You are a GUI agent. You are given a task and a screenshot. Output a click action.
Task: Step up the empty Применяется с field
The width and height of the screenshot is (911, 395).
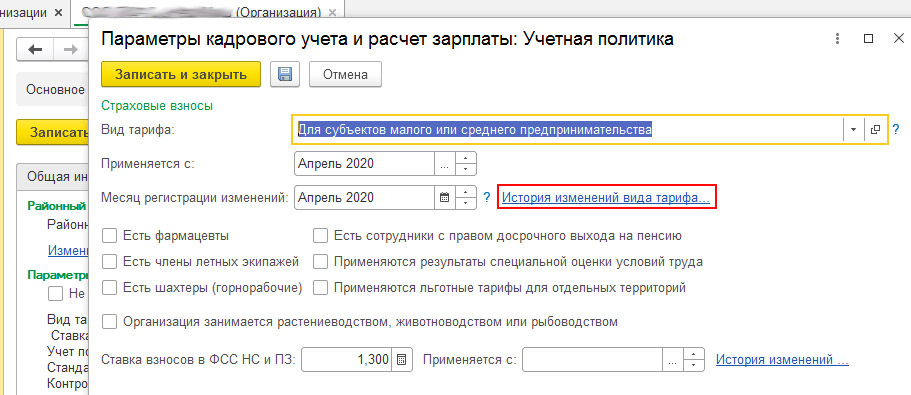point(693,354)
